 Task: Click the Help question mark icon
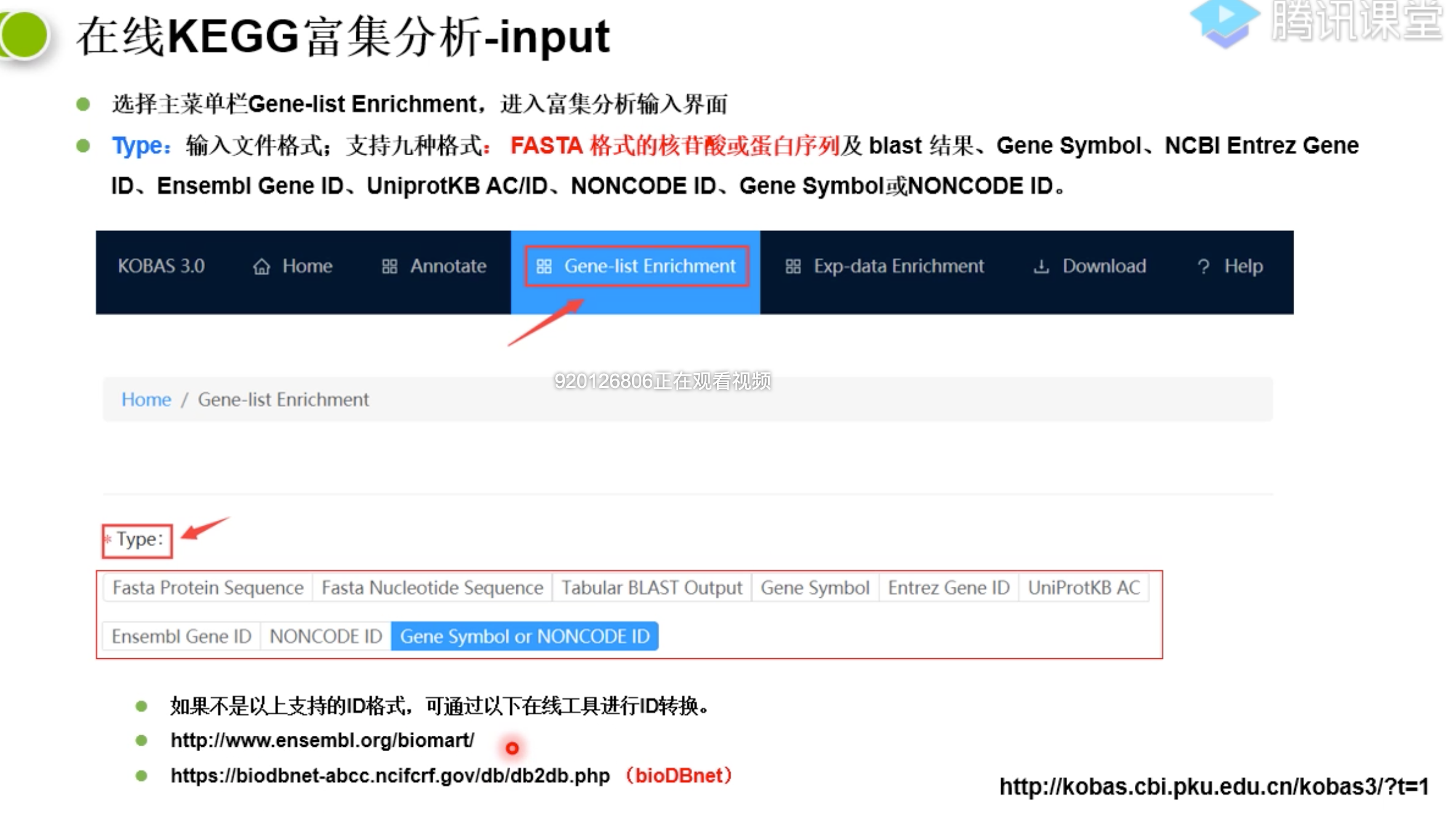[1203, 267]
